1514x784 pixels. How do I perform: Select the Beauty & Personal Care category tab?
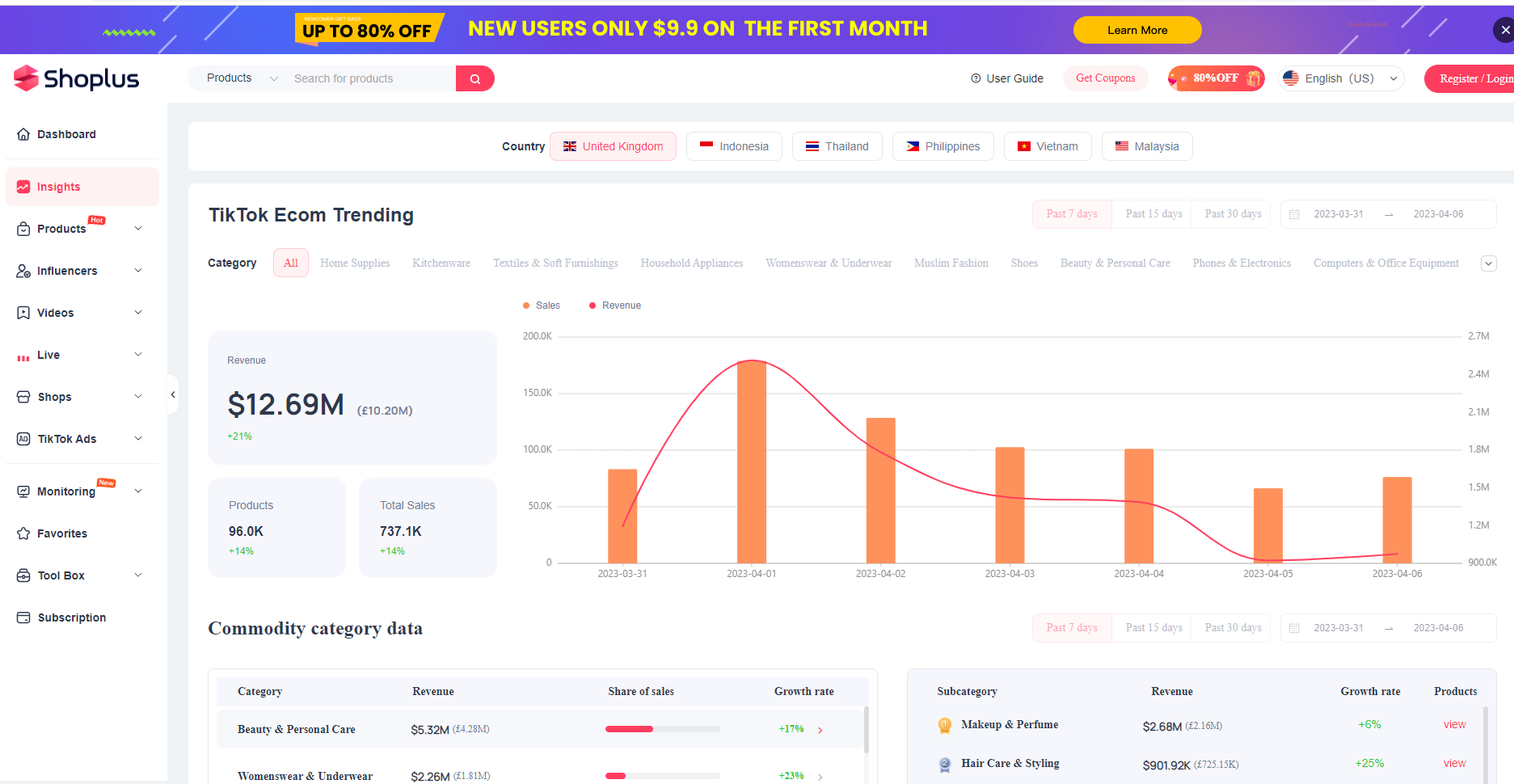(1115, 263)
